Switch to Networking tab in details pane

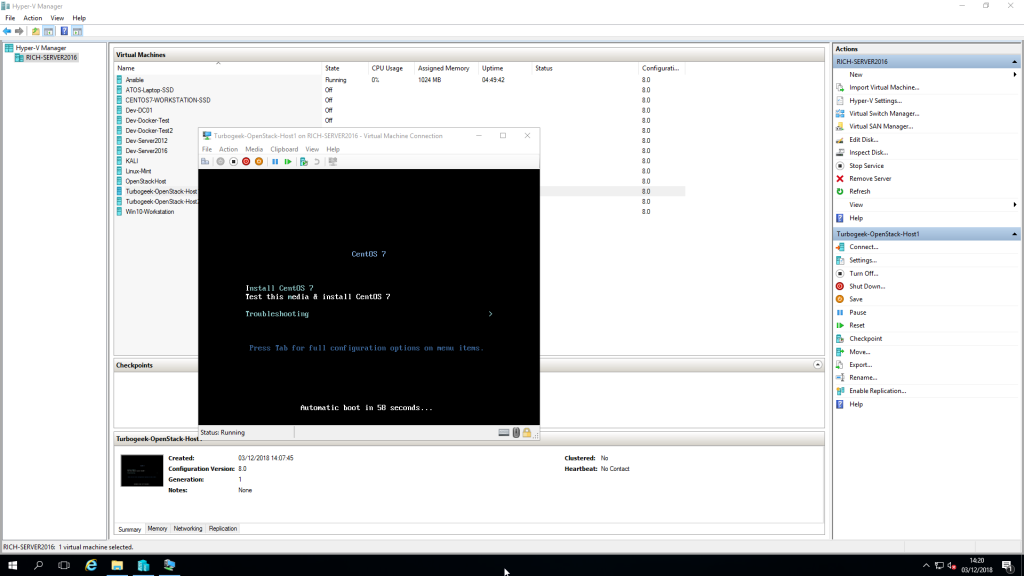(188, 529)
